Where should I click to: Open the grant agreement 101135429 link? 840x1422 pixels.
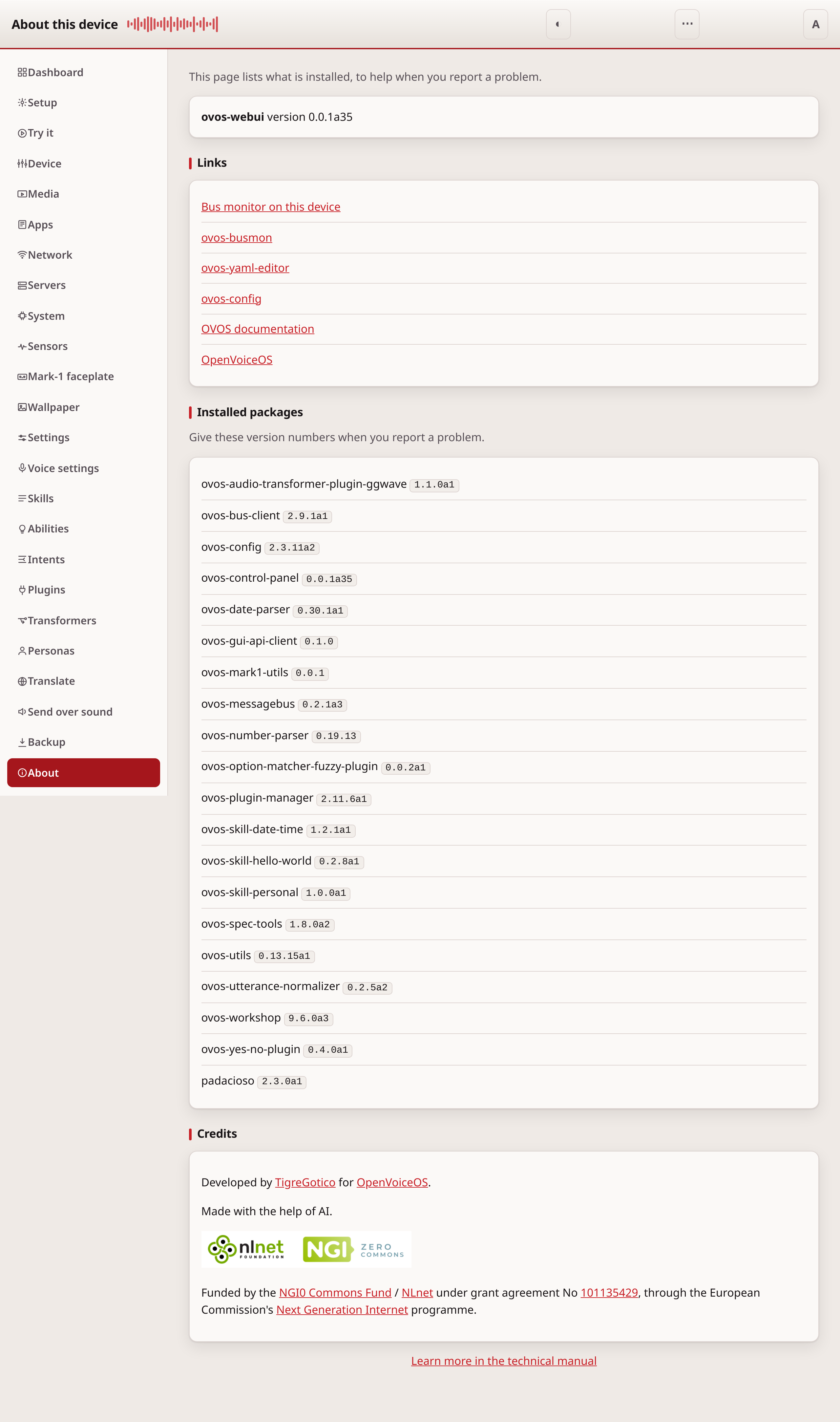(609, 1293)
